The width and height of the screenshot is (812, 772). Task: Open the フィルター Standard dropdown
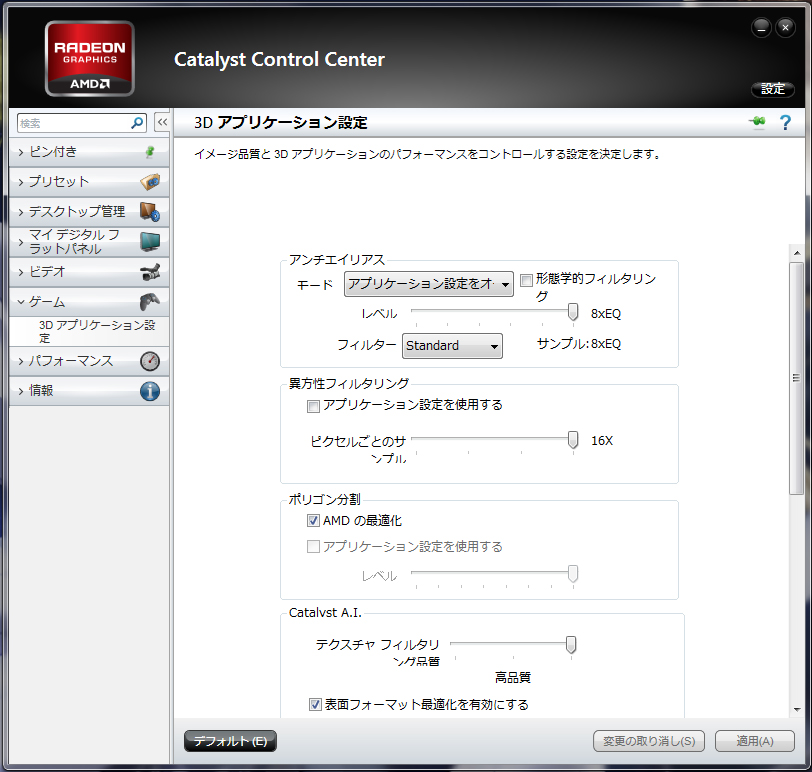point(452,346)
